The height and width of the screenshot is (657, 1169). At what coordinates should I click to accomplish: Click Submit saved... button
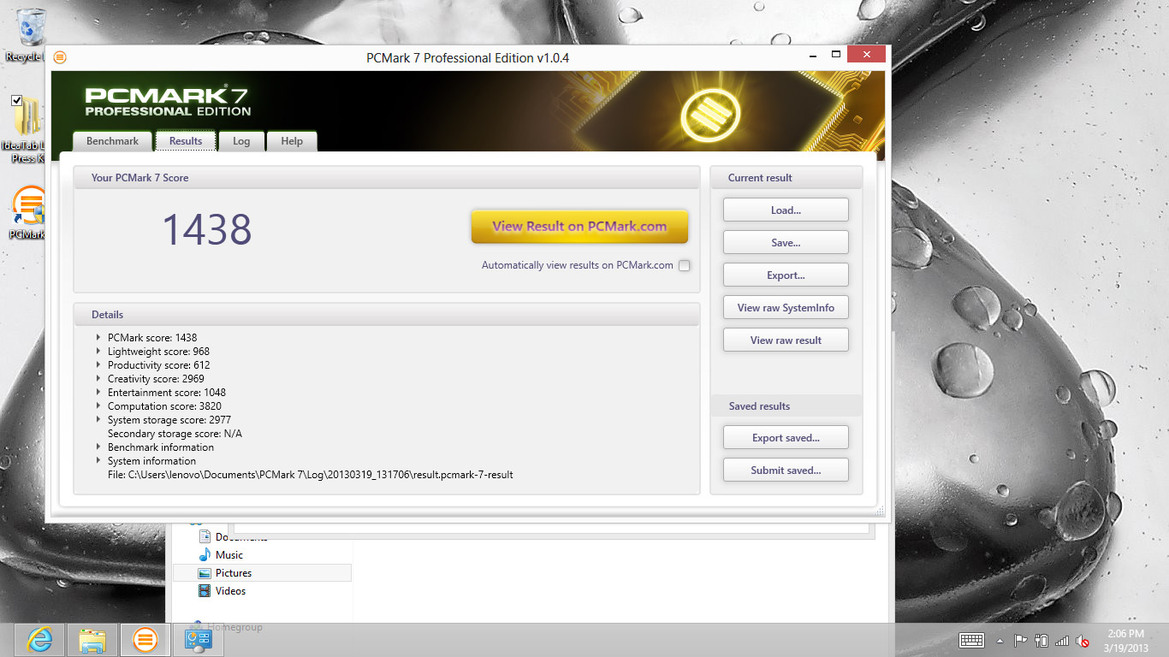(x=786, y=470)
